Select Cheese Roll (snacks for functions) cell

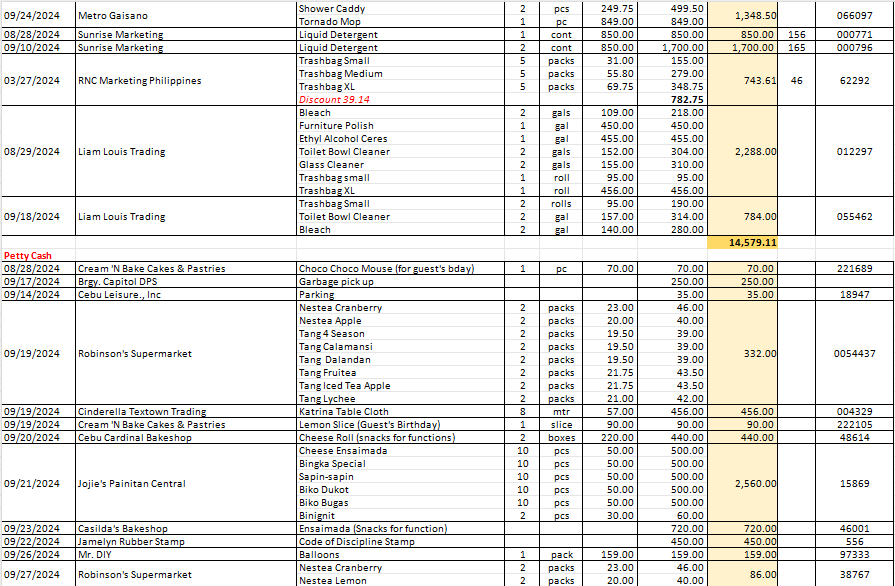(400, 438)
